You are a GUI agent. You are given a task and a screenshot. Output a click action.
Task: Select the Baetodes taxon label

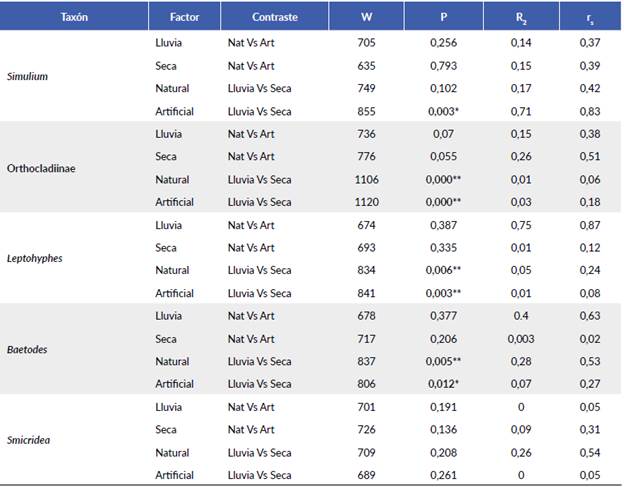pos(26,350)
